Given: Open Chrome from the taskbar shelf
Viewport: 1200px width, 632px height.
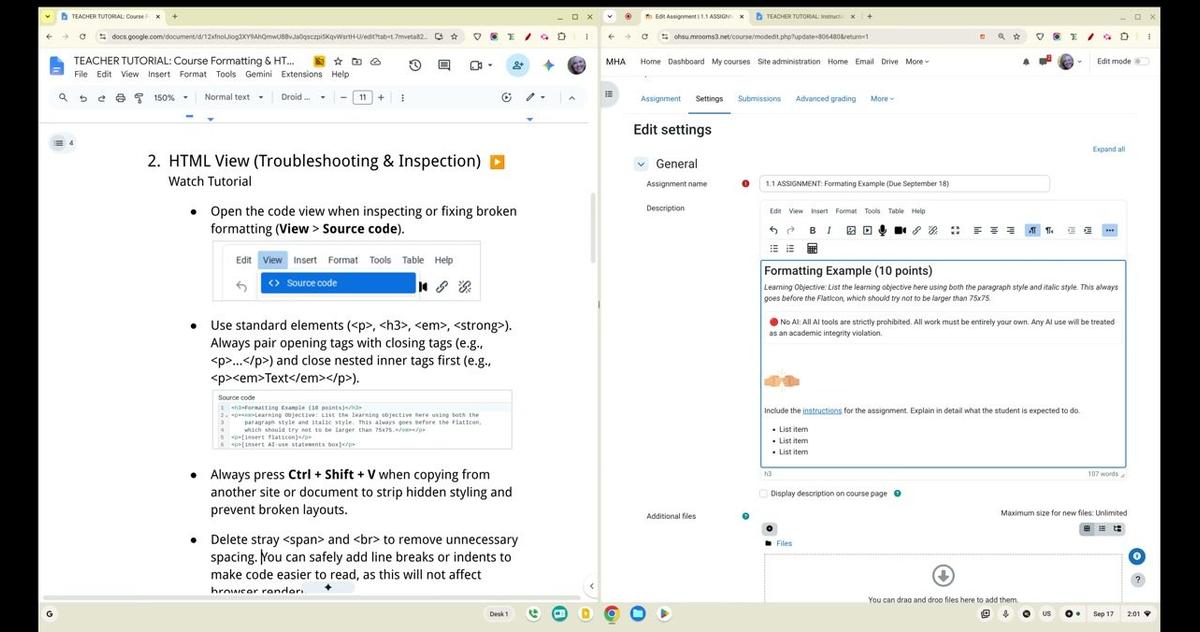Looking at the screenshot, I should [x=610, y=613].
